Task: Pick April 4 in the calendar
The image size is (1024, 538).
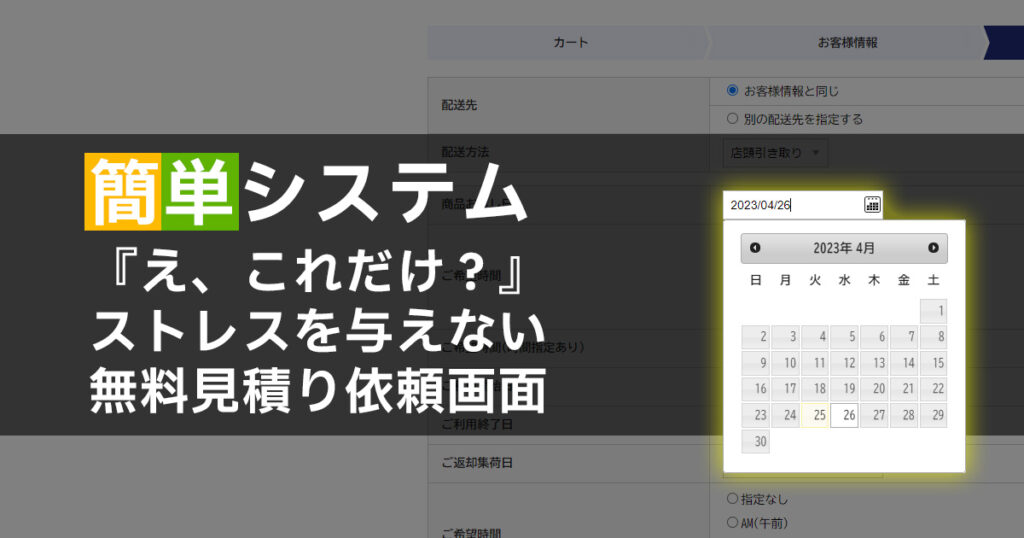Action: click(815, 337)
